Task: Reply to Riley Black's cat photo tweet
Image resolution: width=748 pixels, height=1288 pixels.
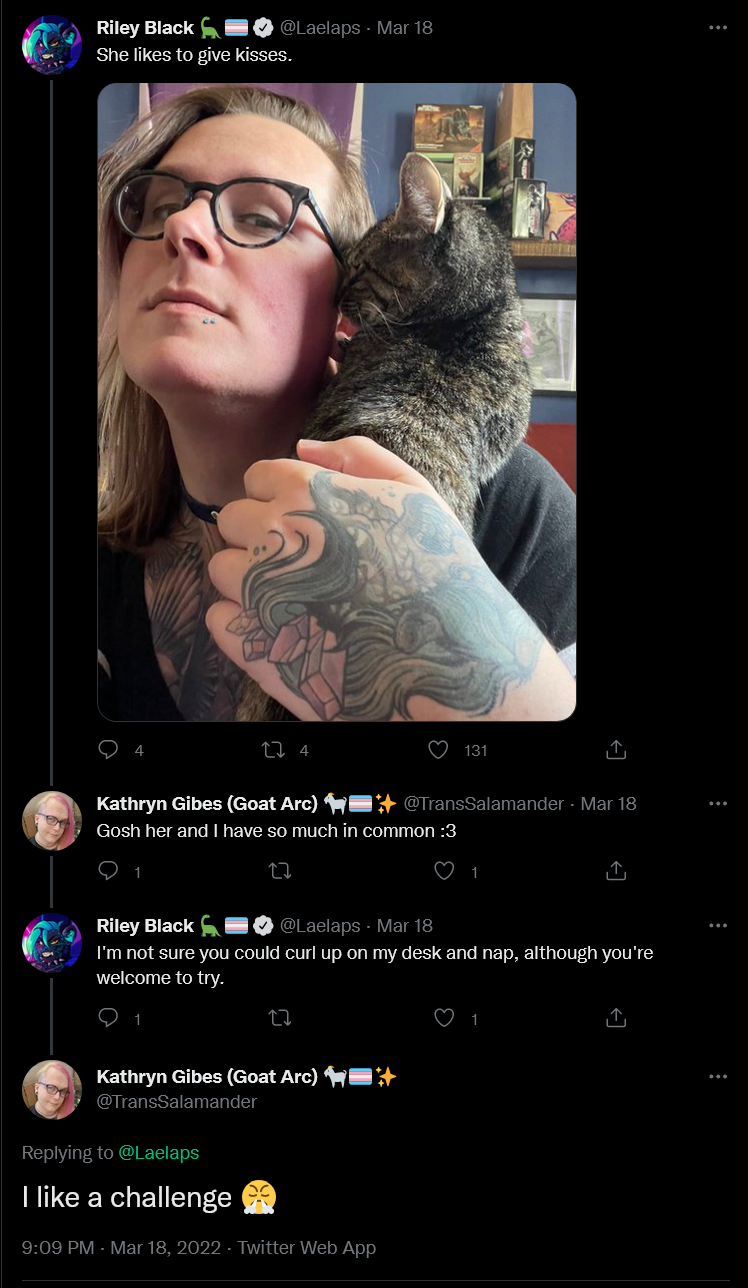Action: [109, 749]
